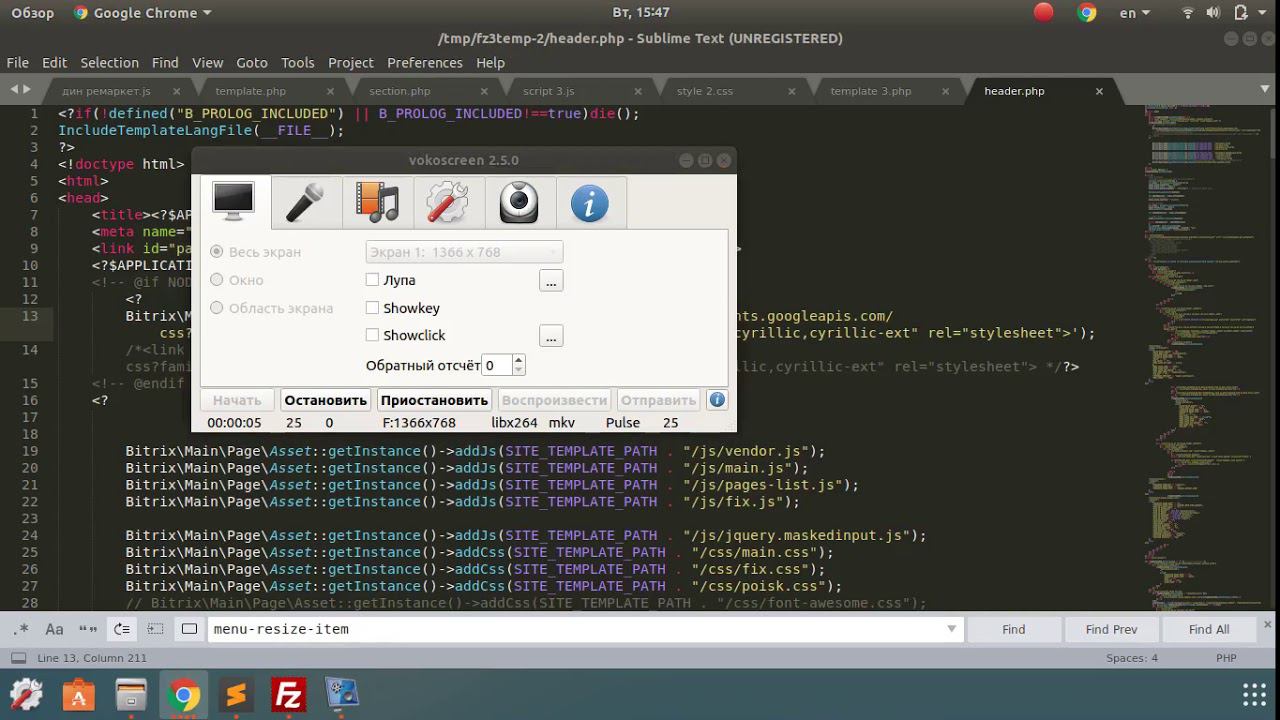Switch to the script 3.js tab
The width and height of the screenshot is (1280, 720).
tap(549, 91)
